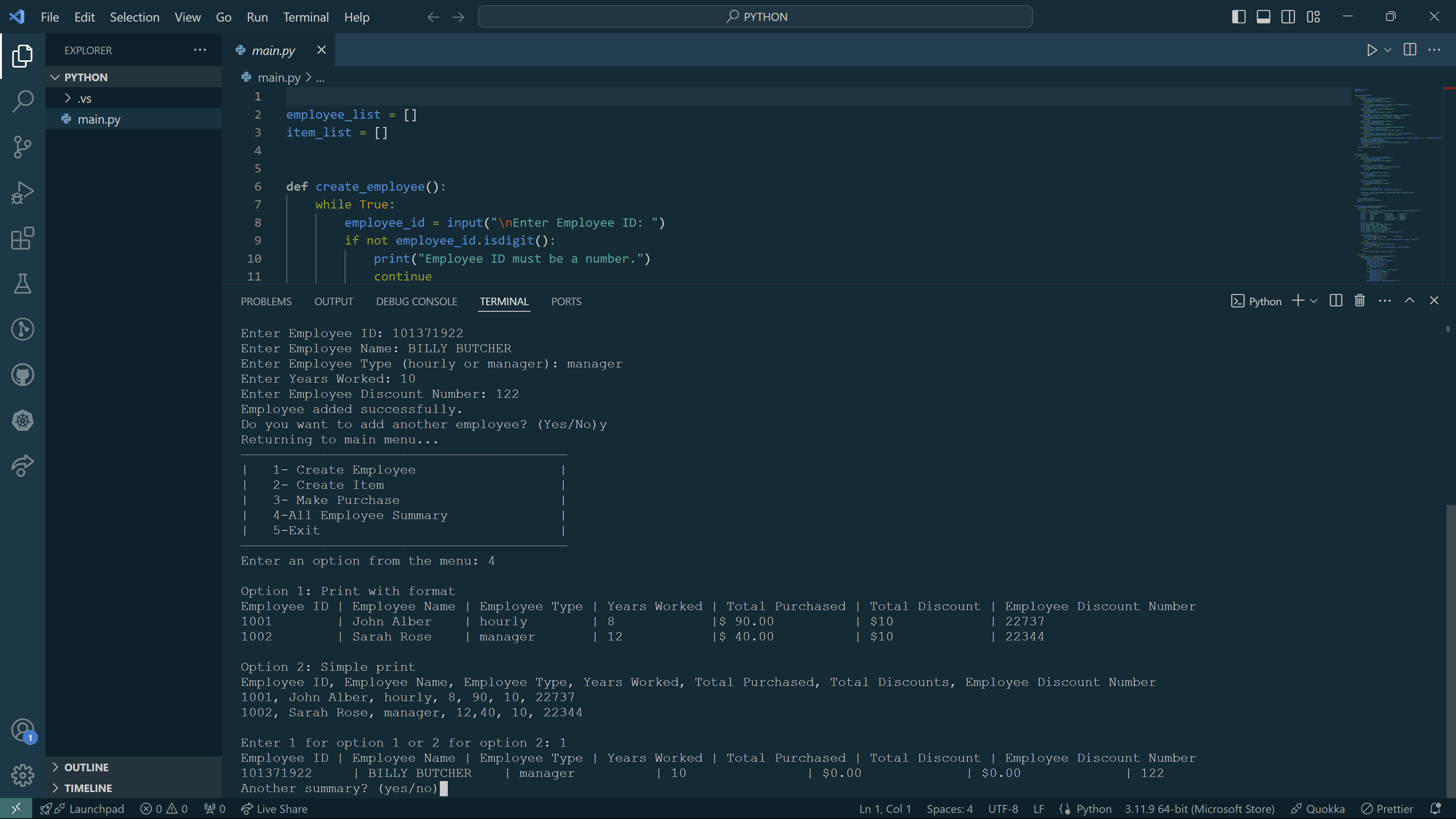Open Explorer Views and More Actions

pos(200,50)
